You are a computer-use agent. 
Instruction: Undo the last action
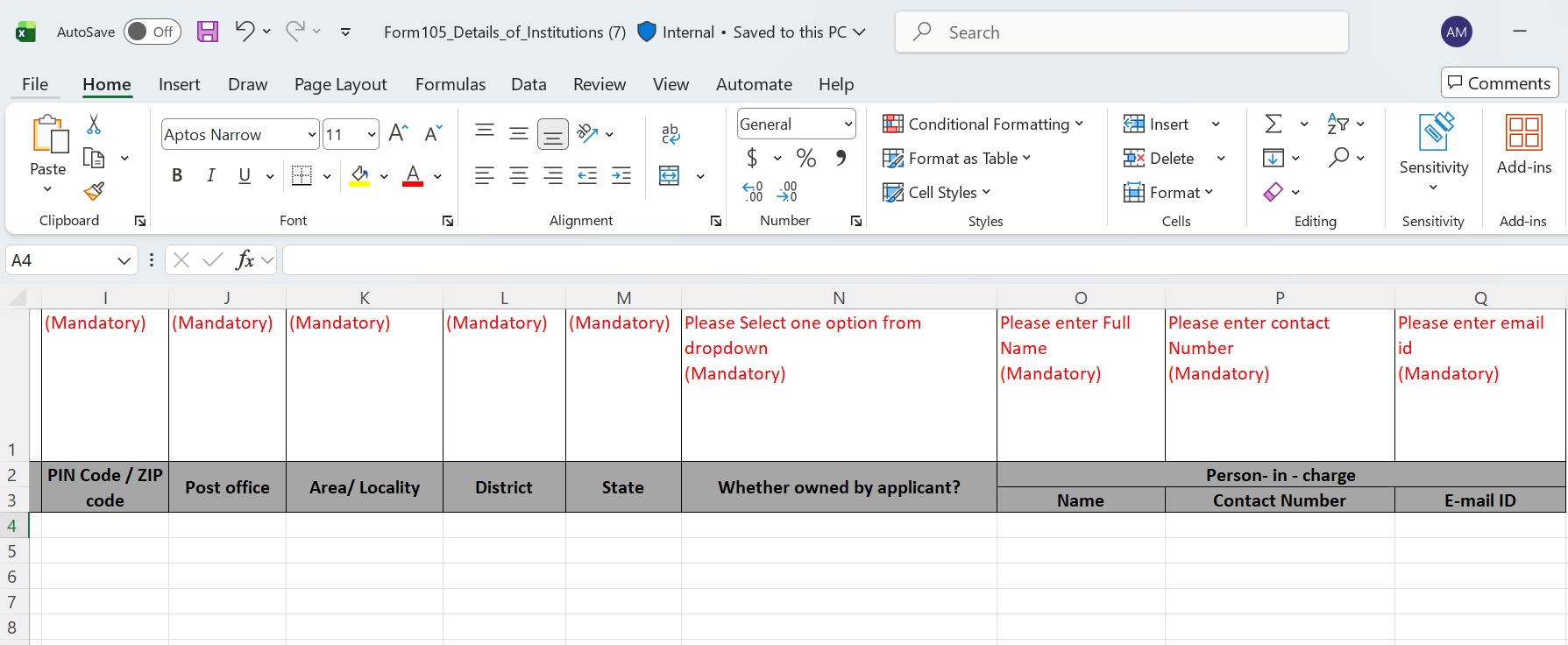(245, 32)
